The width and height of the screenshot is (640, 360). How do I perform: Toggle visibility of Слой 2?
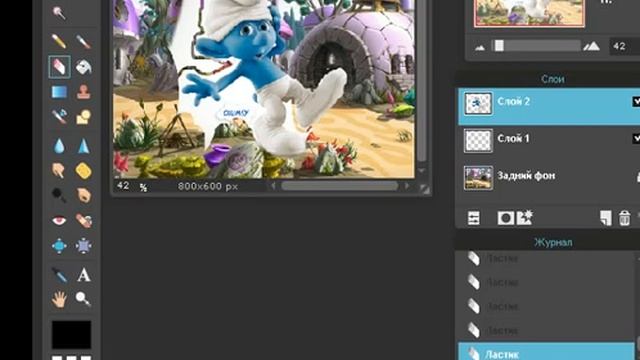click(636, 102)
